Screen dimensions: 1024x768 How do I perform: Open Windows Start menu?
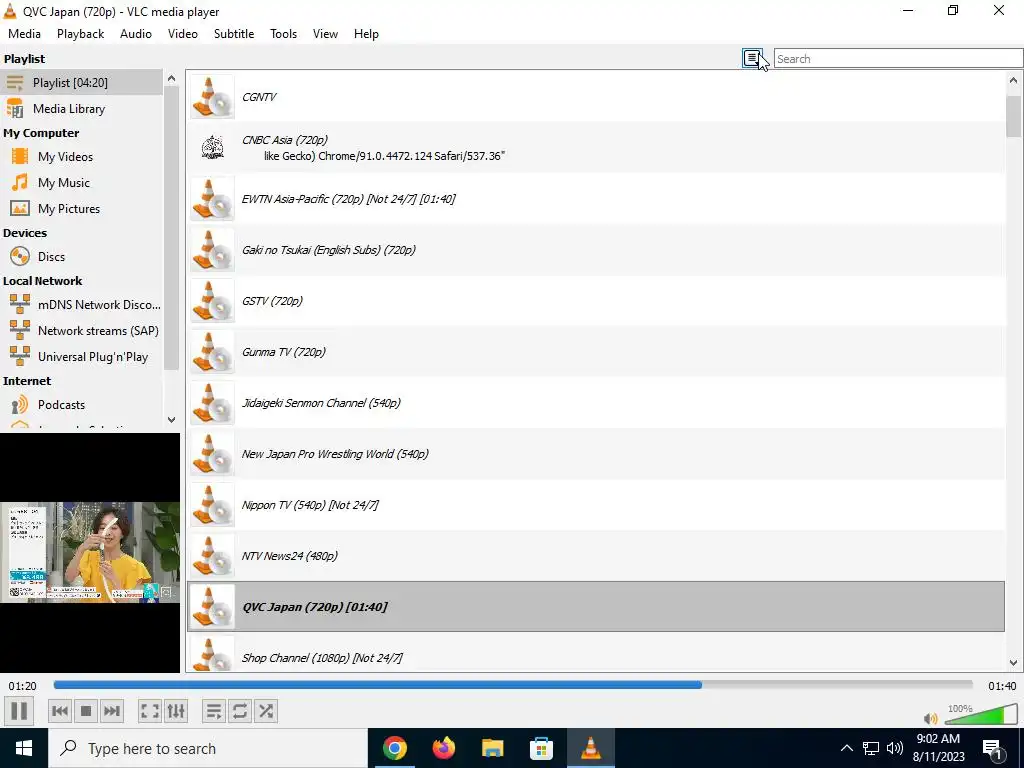pos(24,748)
